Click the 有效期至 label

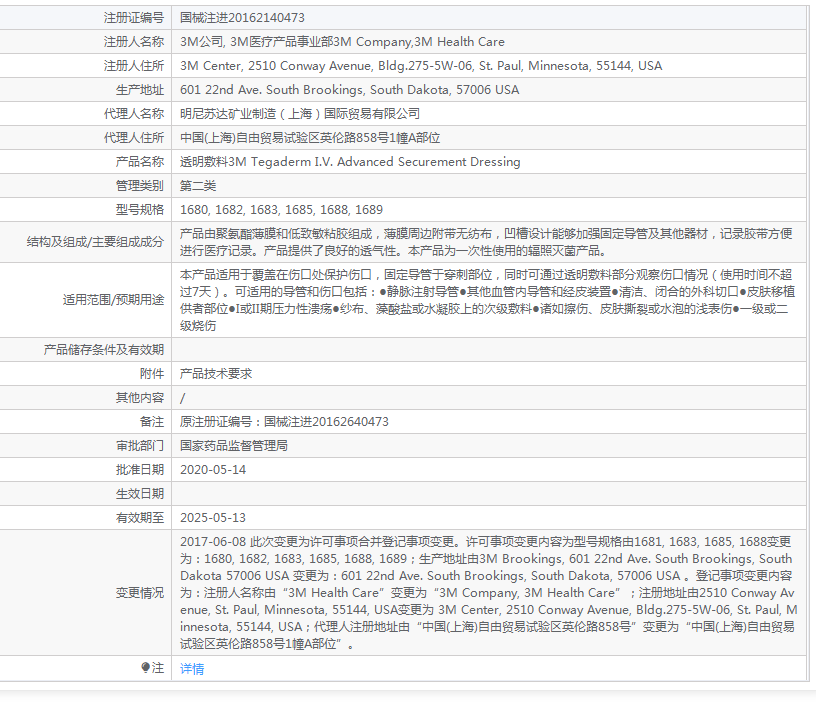[140, 518]
